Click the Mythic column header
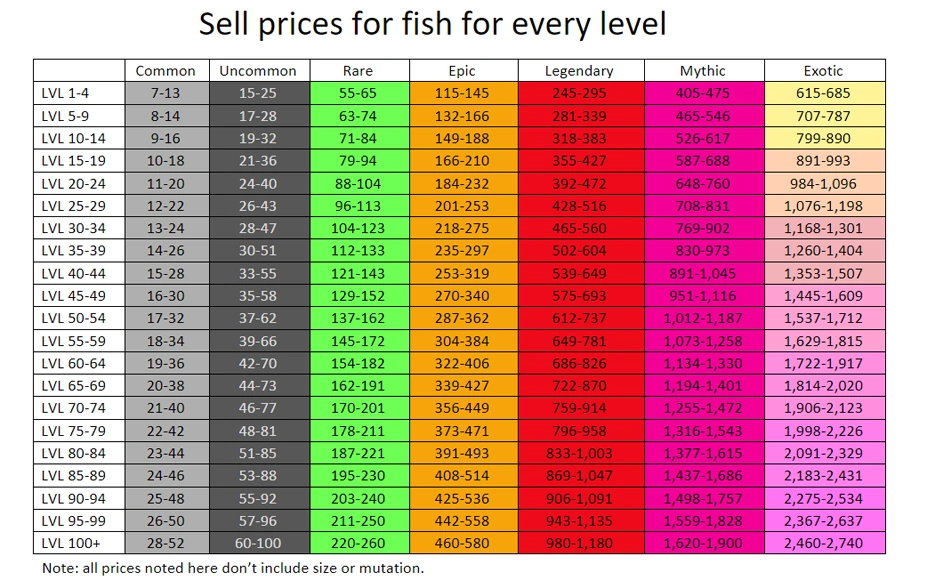This screenshot has width=927, height=579. tap(703, 71)
